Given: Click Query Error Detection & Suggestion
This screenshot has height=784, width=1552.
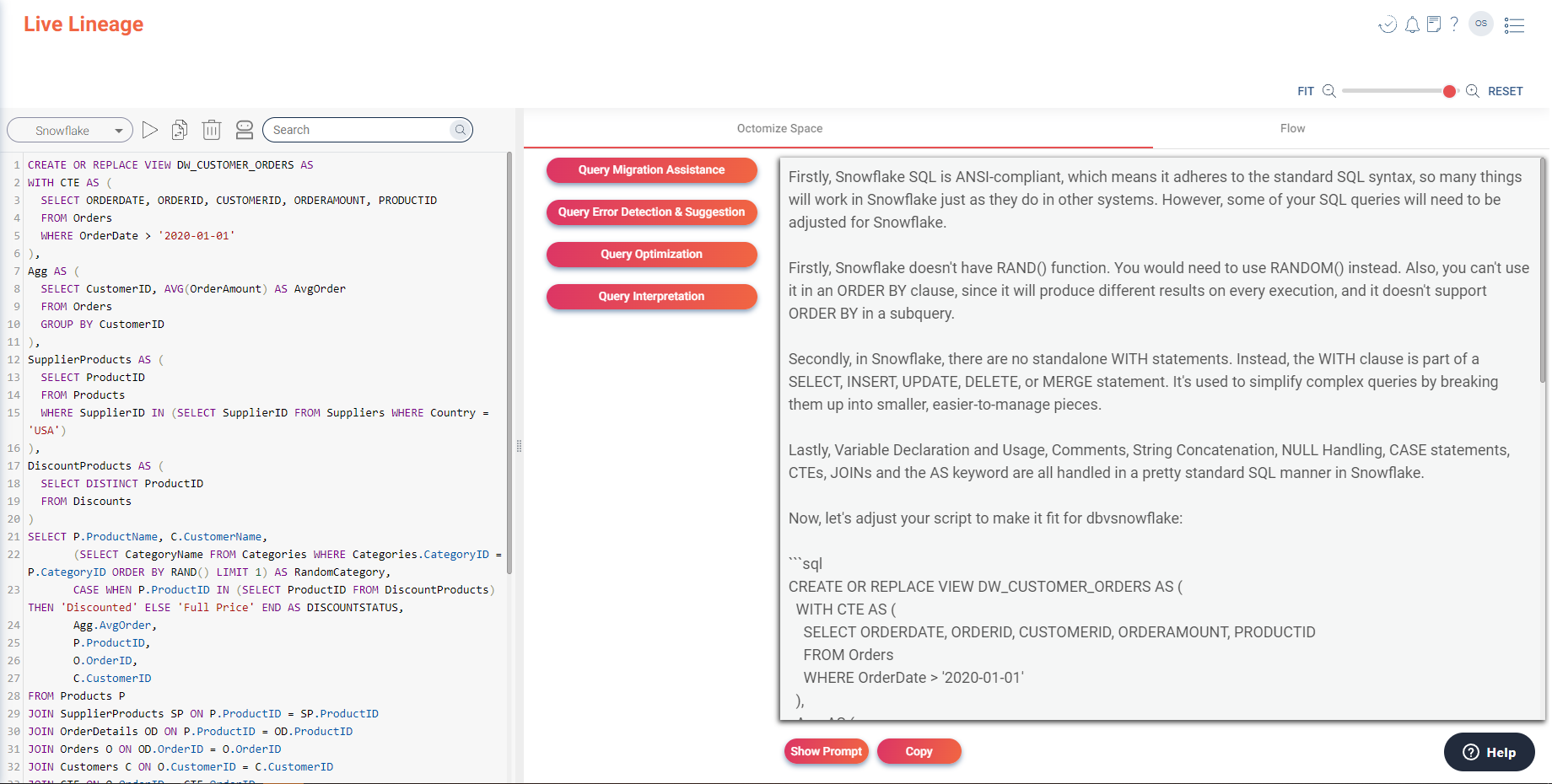Looking at the screenshot, I should click(x=651, y=212).
